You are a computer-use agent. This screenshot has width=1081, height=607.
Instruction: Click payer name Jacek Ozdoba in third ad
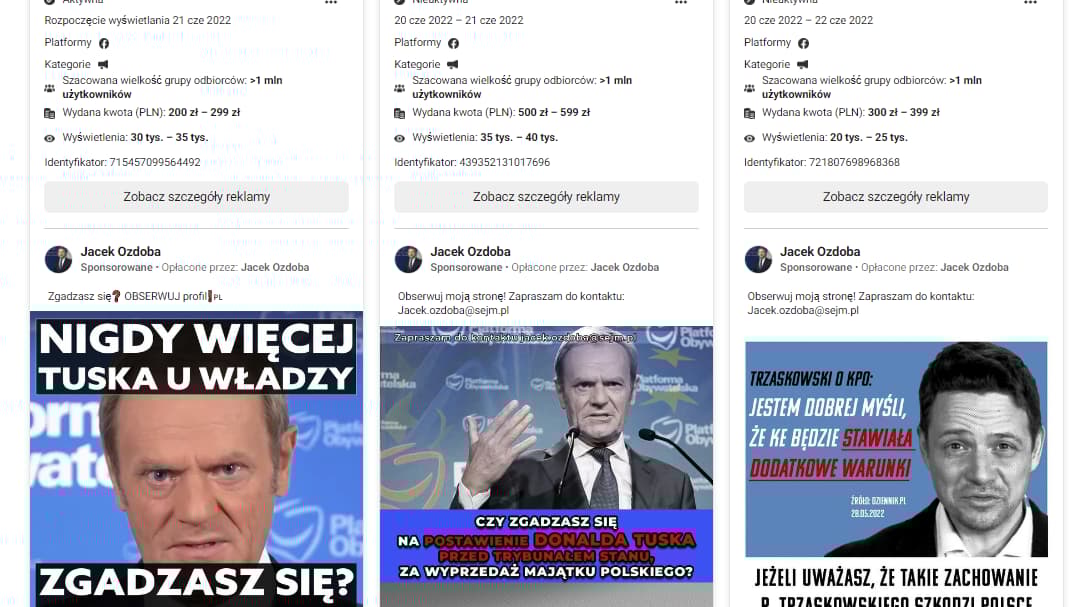(x=974, y=268)
